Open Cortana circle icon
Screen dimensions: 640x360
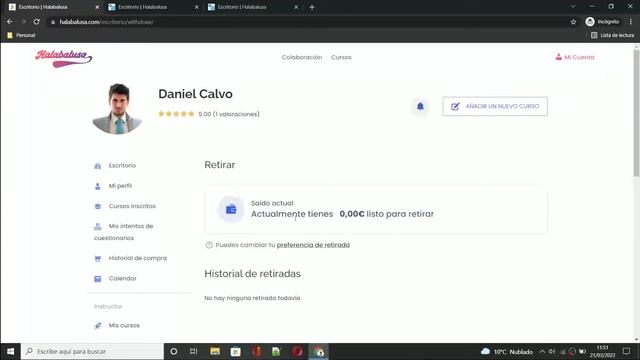click(173, 351)
